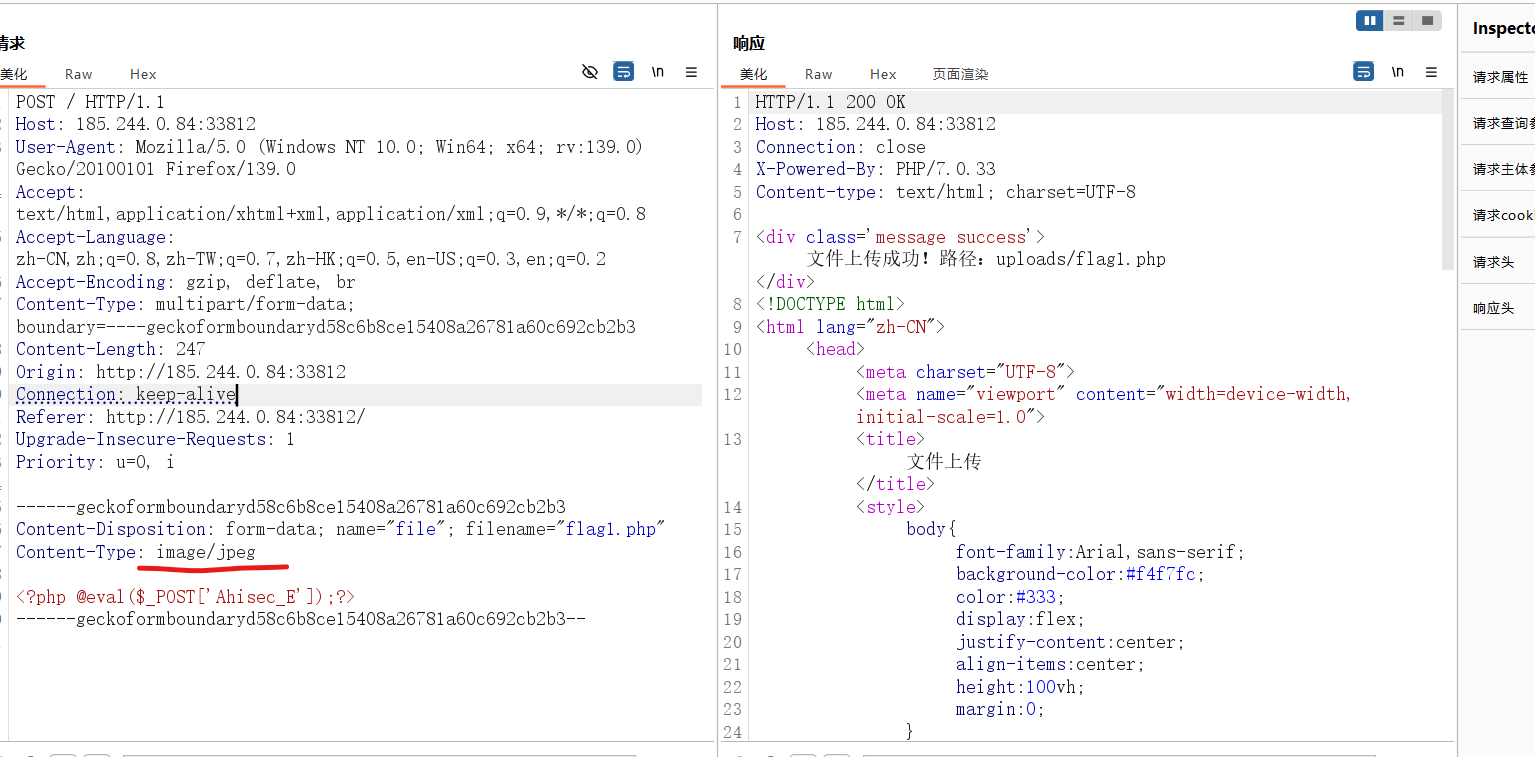Expand 请求头 section in Inspector

(x=1498, y=262)
